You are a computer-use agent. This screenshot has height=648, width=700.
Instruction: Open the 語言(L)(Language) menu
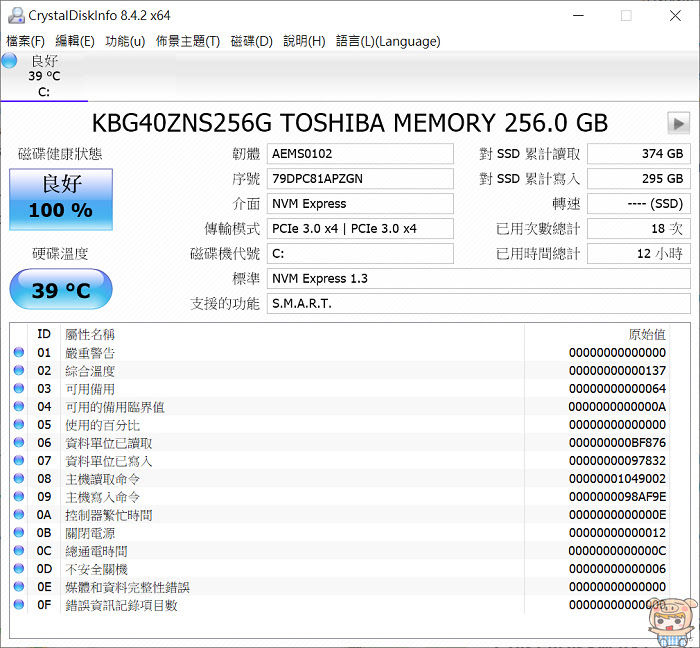coord(388,41)
